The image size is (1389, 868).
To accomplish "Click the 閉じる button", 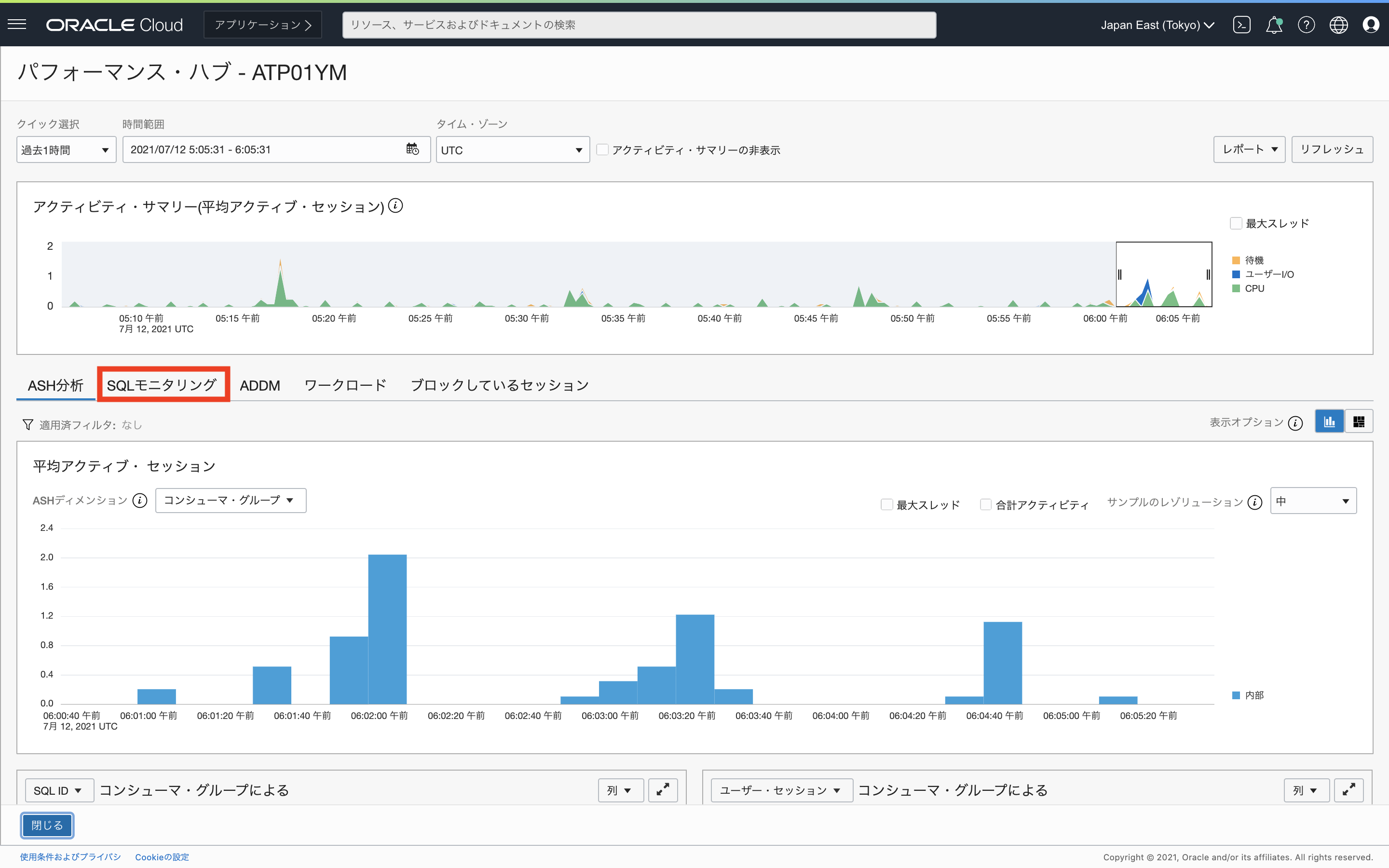I will tap(47, 825).
